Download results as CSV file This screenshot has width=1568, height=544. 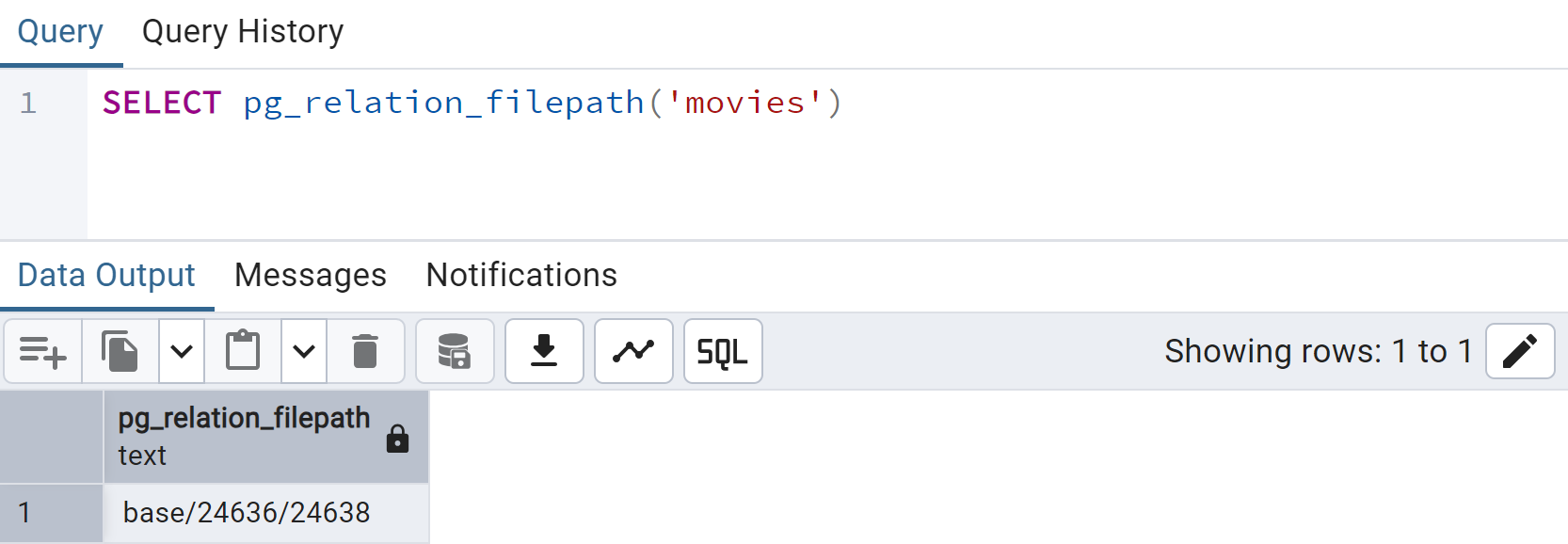click(x=544, y=351)
